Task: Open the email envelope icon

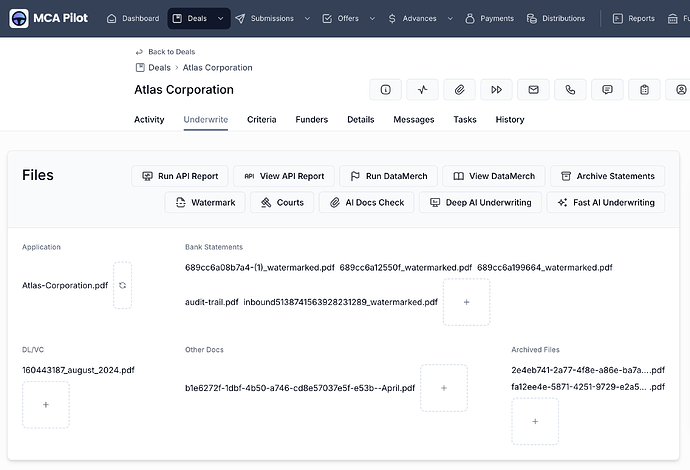Action: tap(533, 89)
